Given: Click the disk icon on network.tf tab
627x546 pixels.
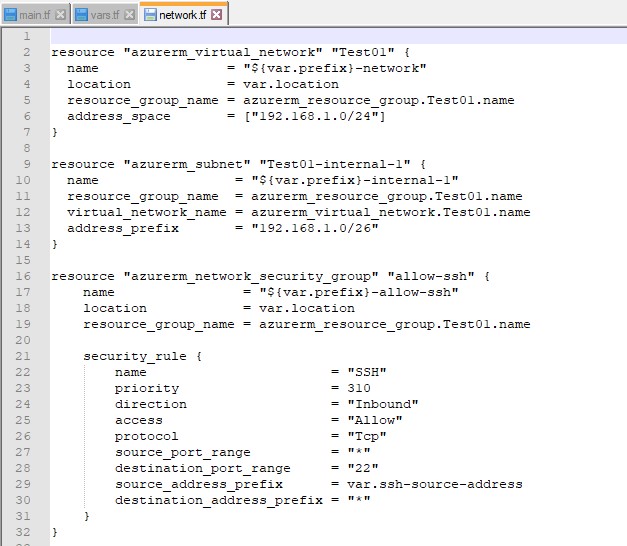Looking at the screenshot, I should [x=150, y=14].
